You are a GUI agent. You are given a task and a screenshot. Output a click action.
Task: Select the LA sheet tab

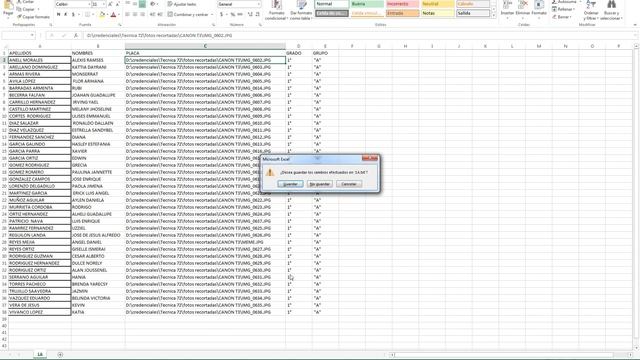click(40, 354)
